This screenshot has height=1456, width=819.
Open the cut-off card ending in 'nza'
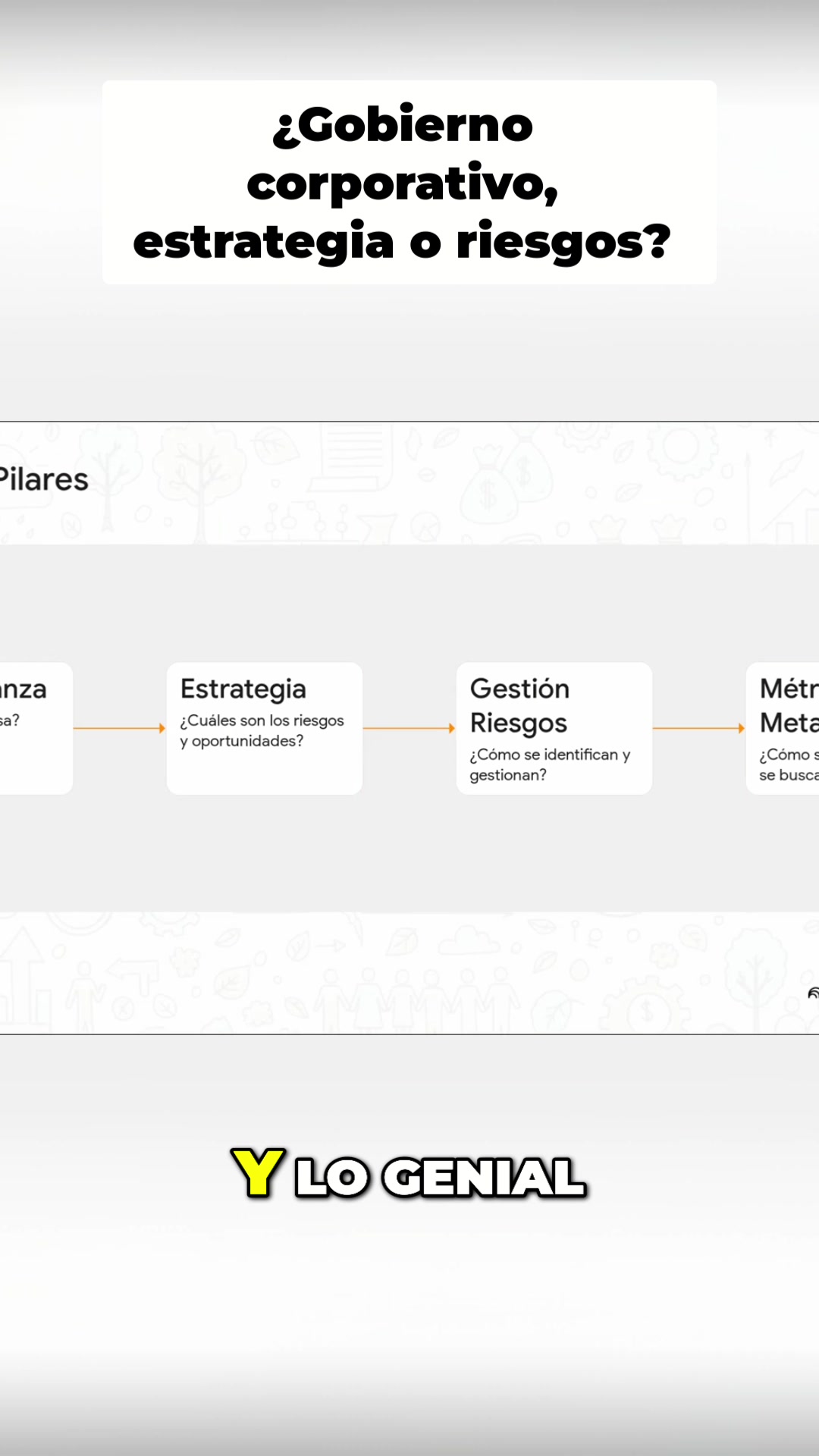pos(36,728)
